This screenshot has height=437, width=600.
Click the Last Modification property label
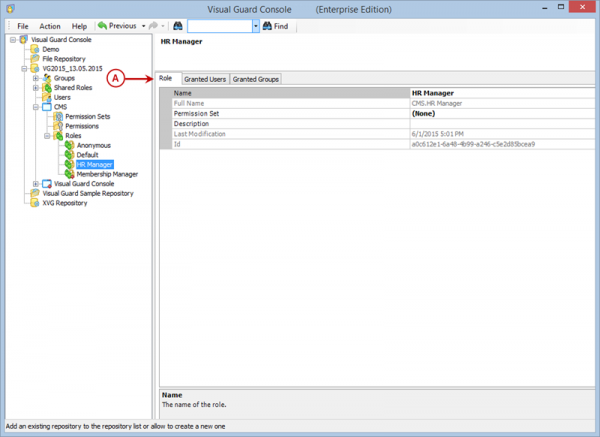point(199,134)
